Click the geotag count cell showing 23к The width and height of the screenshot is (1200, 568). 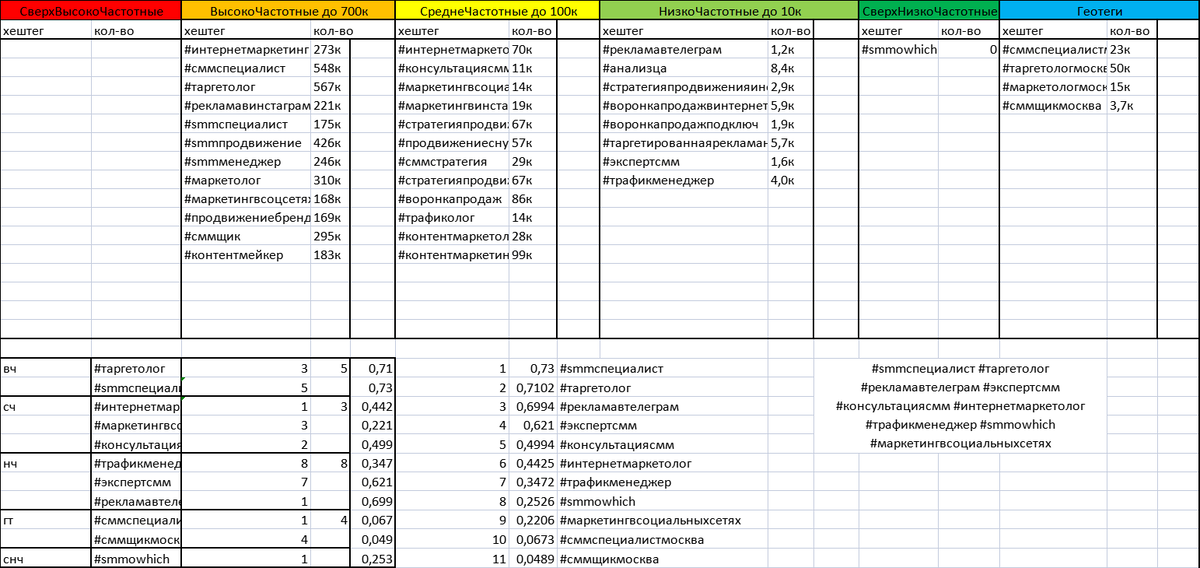click(1134, 49)
